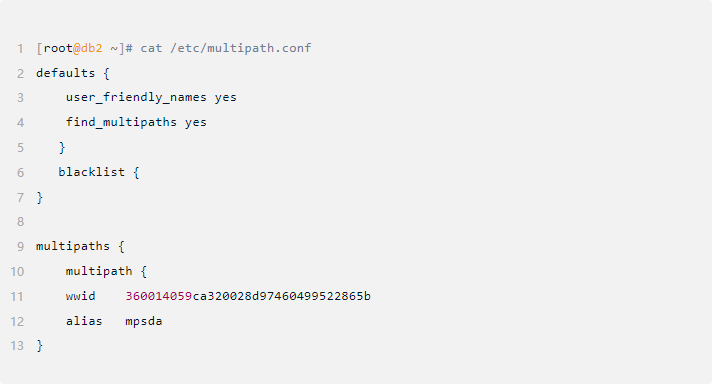Click the closing brace on line 13

coord(40,345)
